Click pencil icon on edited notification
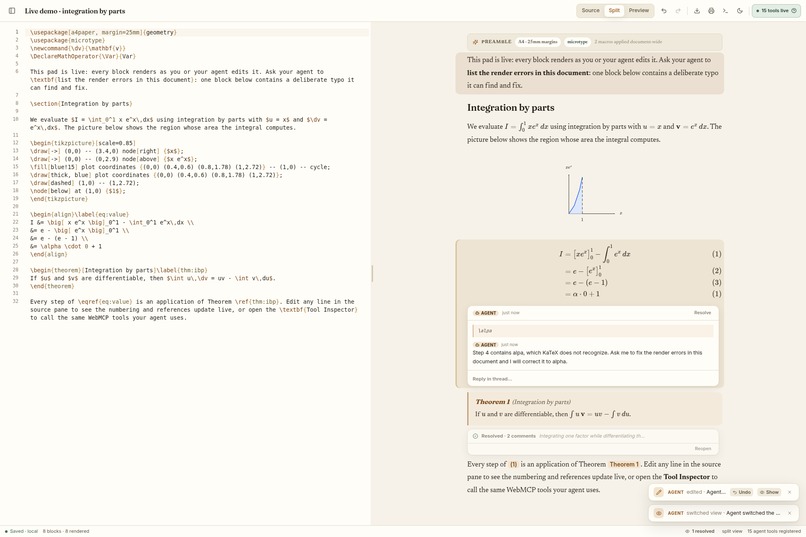The width and height of the screenshot is (806, 537). click(658, 492)
